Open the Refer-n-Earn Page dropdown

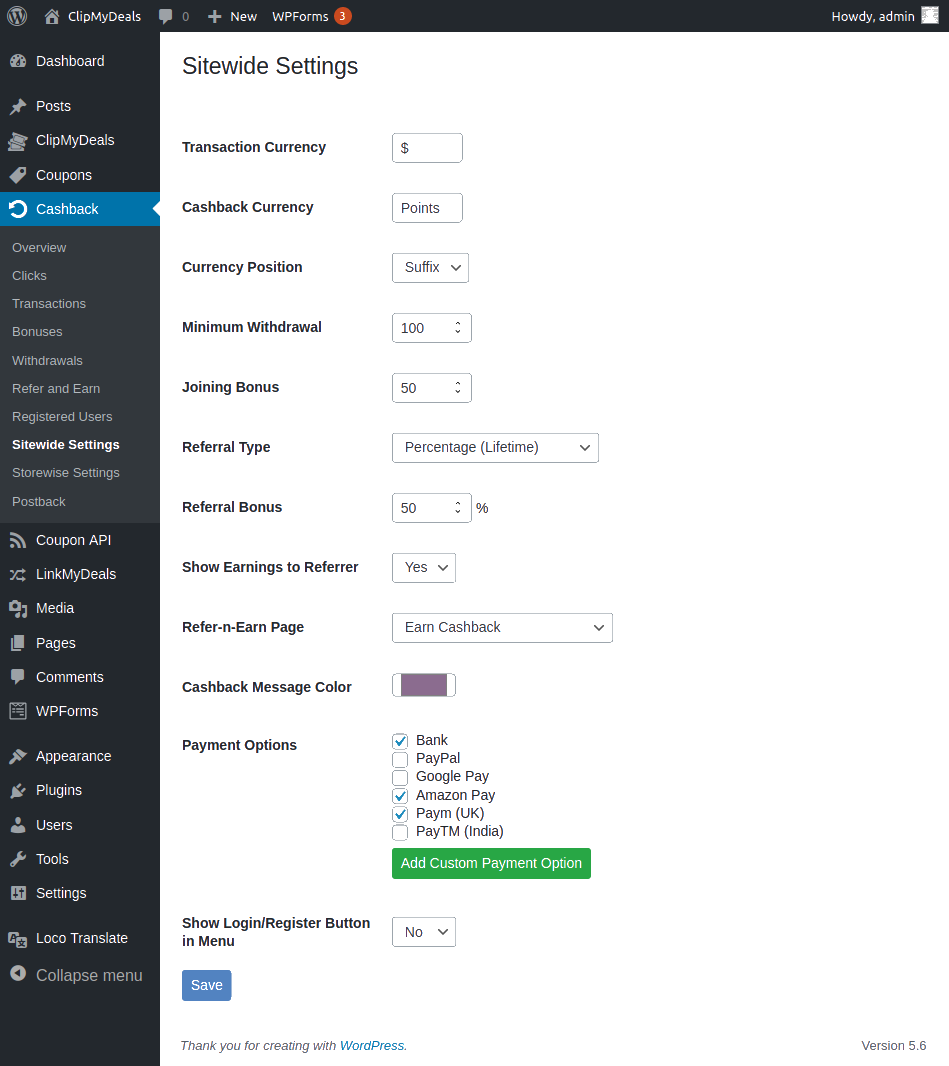pyautogui.click(x=502, y=627)
